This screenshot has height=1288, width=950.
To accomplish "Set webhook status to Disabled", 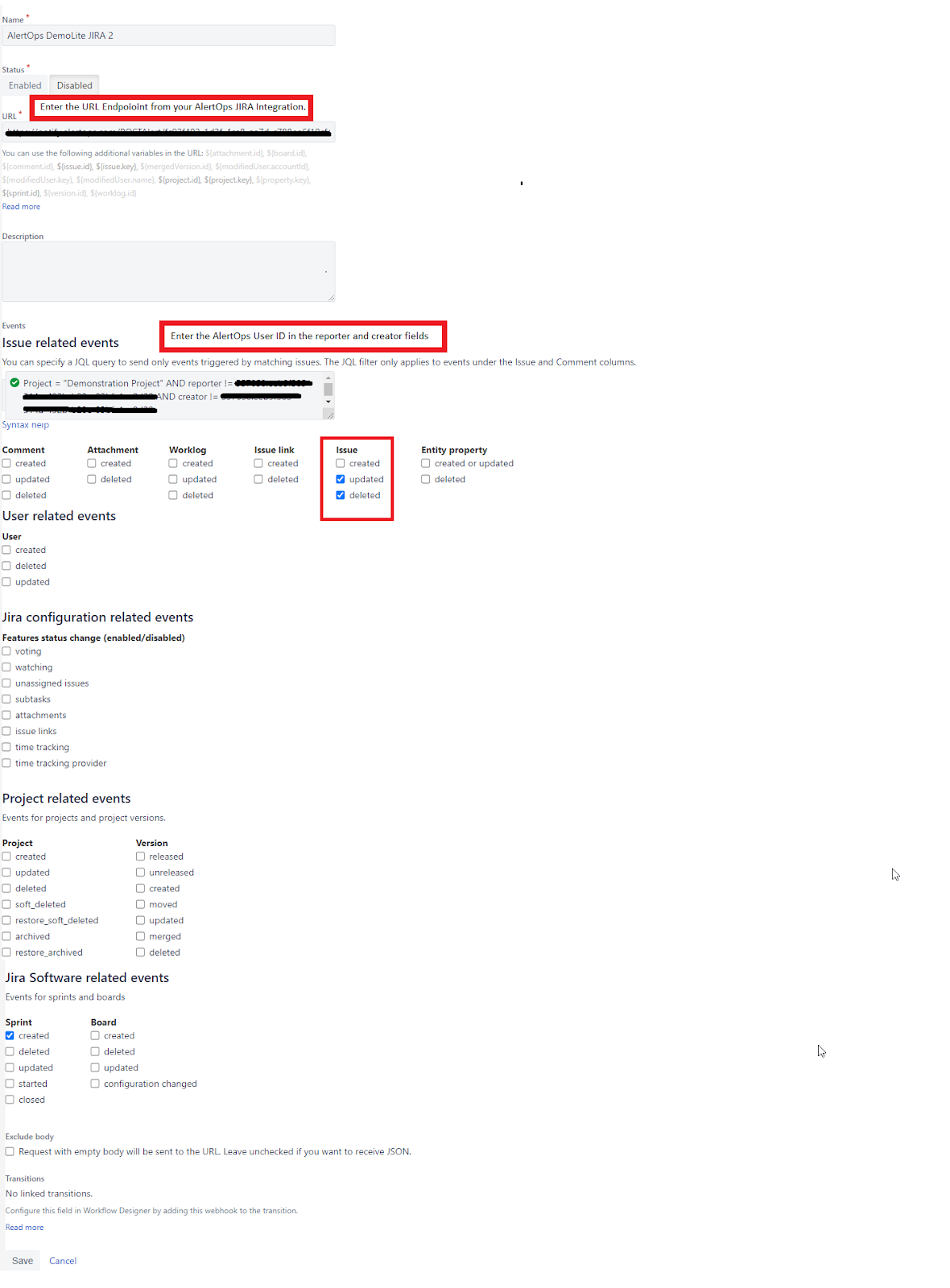I will click(x=74, y=85).
